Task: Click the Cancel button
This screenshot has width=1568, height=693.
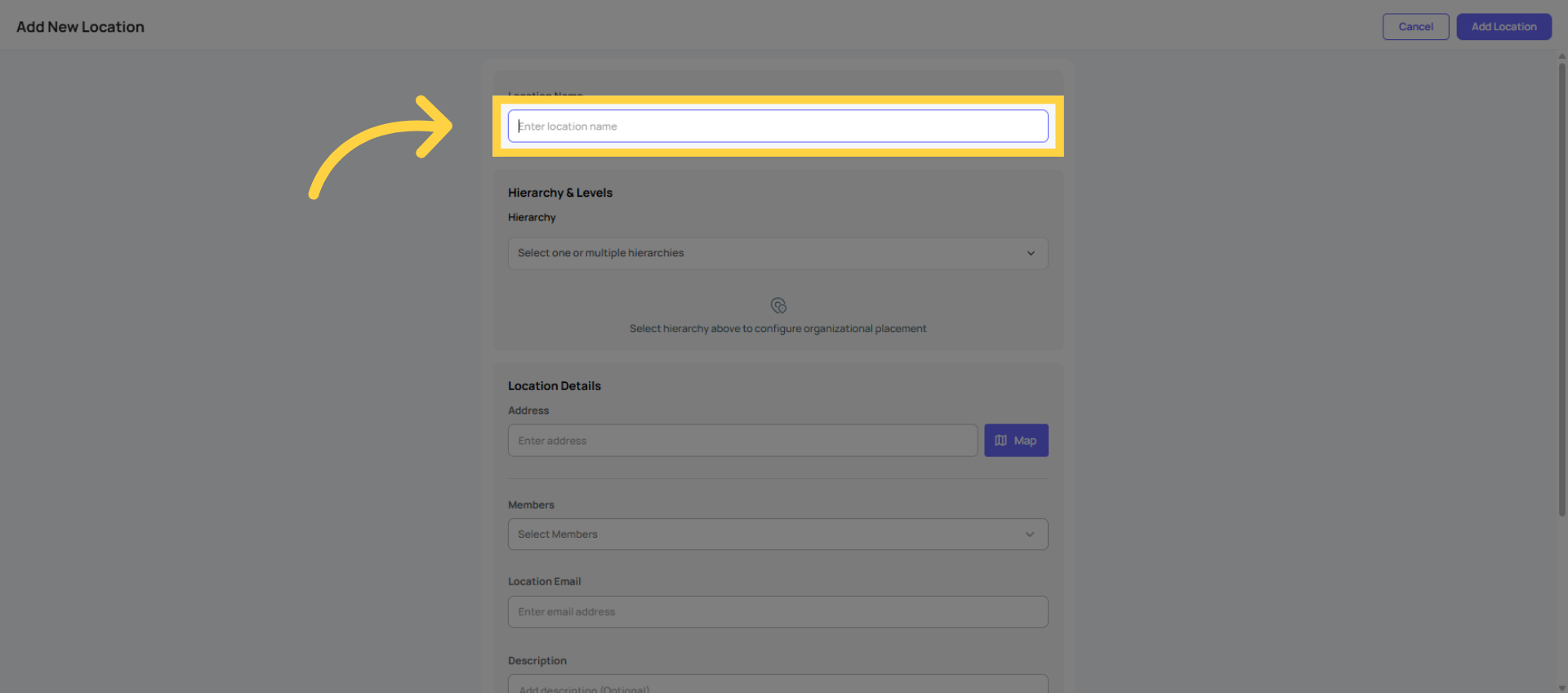Action: pos(1415,26)
